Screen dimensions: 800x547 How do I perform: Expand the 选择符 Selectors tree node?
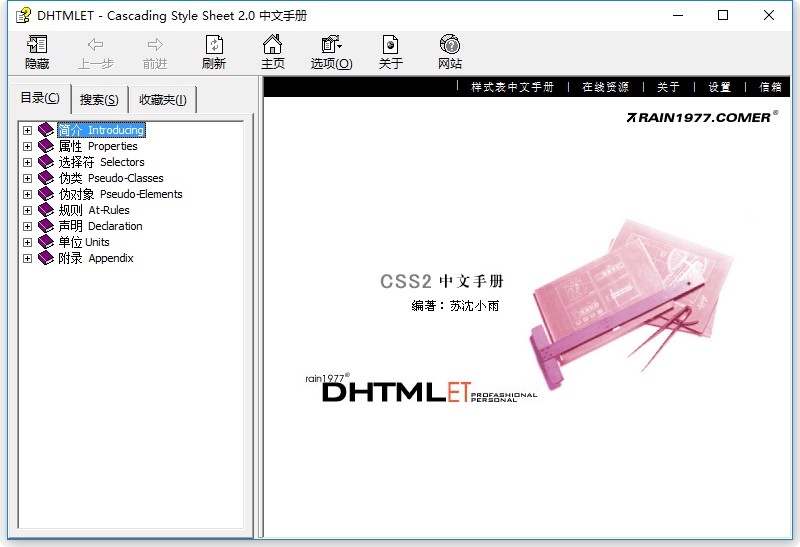[27, 162]
